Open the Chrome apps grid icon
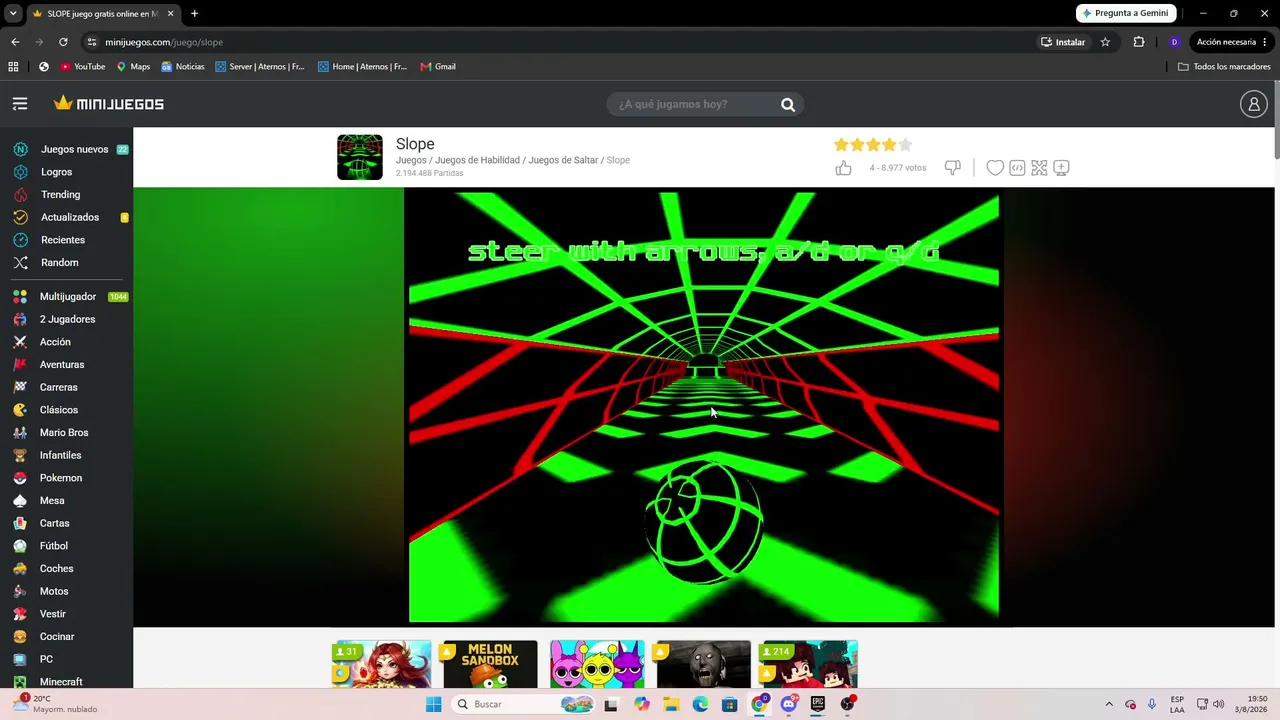This screenshot has width=1280, height=720. tap(13, 67)
